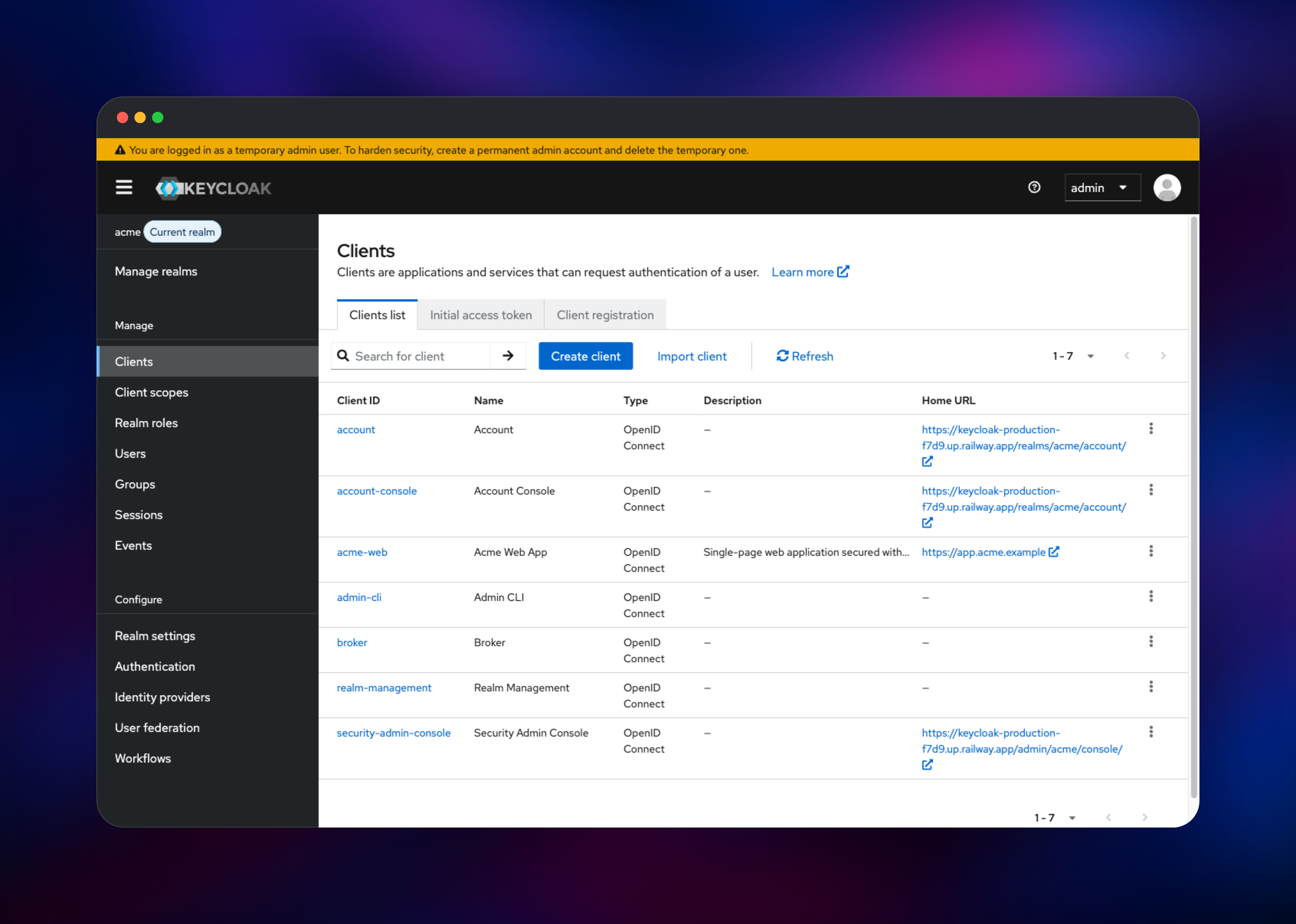
Task: Open kebab menu for broker row
Action: pyautogui.click(x=1150, y=641)
